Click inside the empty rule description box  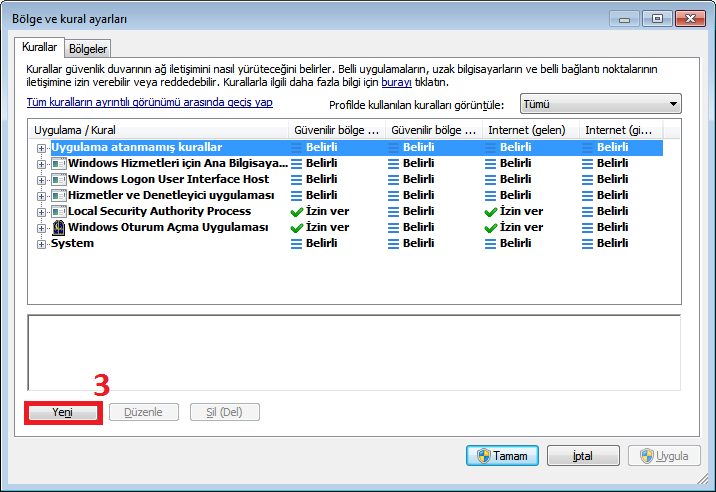(354, 352)
